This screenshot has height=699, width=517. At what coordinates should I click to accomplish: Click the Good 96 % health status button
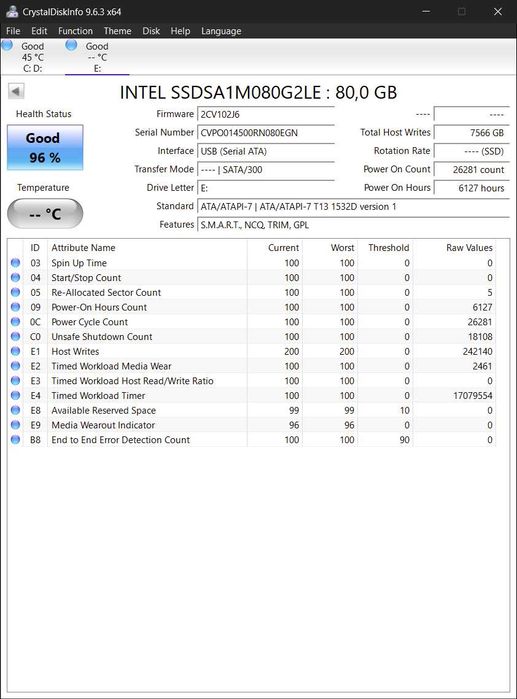[x=45, y=148]
